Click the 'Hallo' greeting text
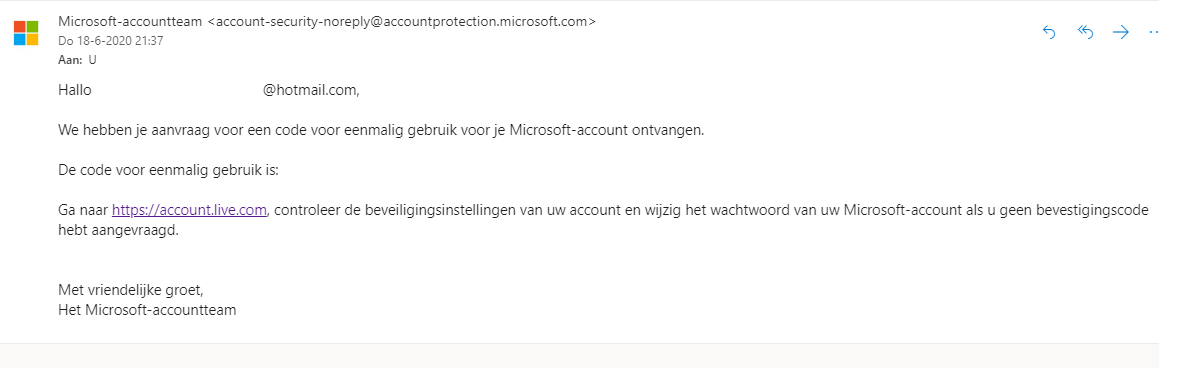The width and height of the screenshot is (1188, 368). pyautogui.click(x=75, y=90)
